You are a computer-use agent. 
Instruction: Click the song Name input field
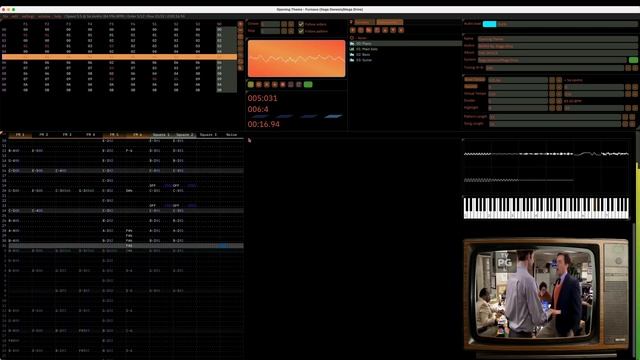coord(558,39)
